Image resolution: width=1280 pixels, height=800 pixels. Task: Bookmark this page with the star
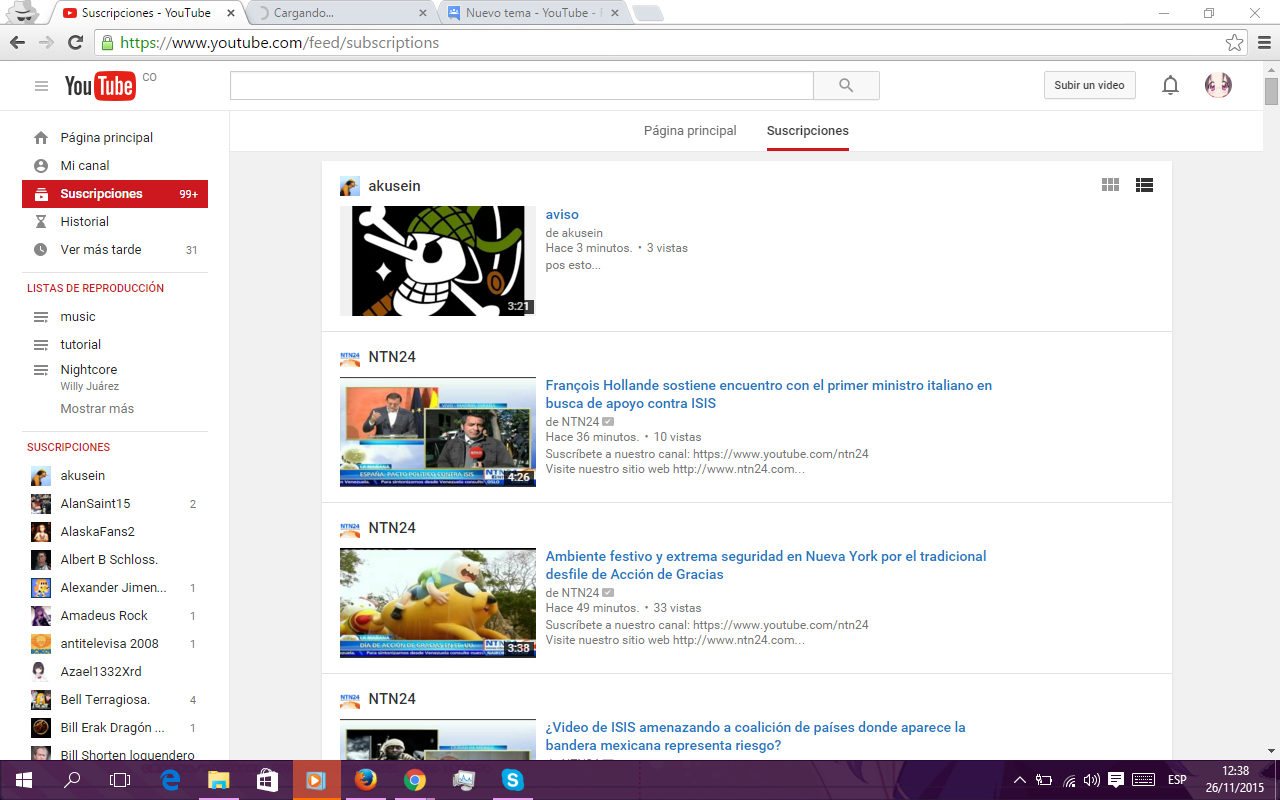point(1234,43)
